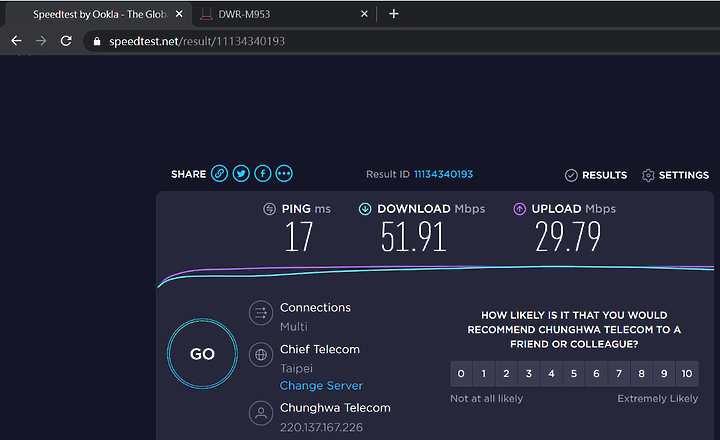
Task: Click the Multi connections value
Action: click(294, 327)
